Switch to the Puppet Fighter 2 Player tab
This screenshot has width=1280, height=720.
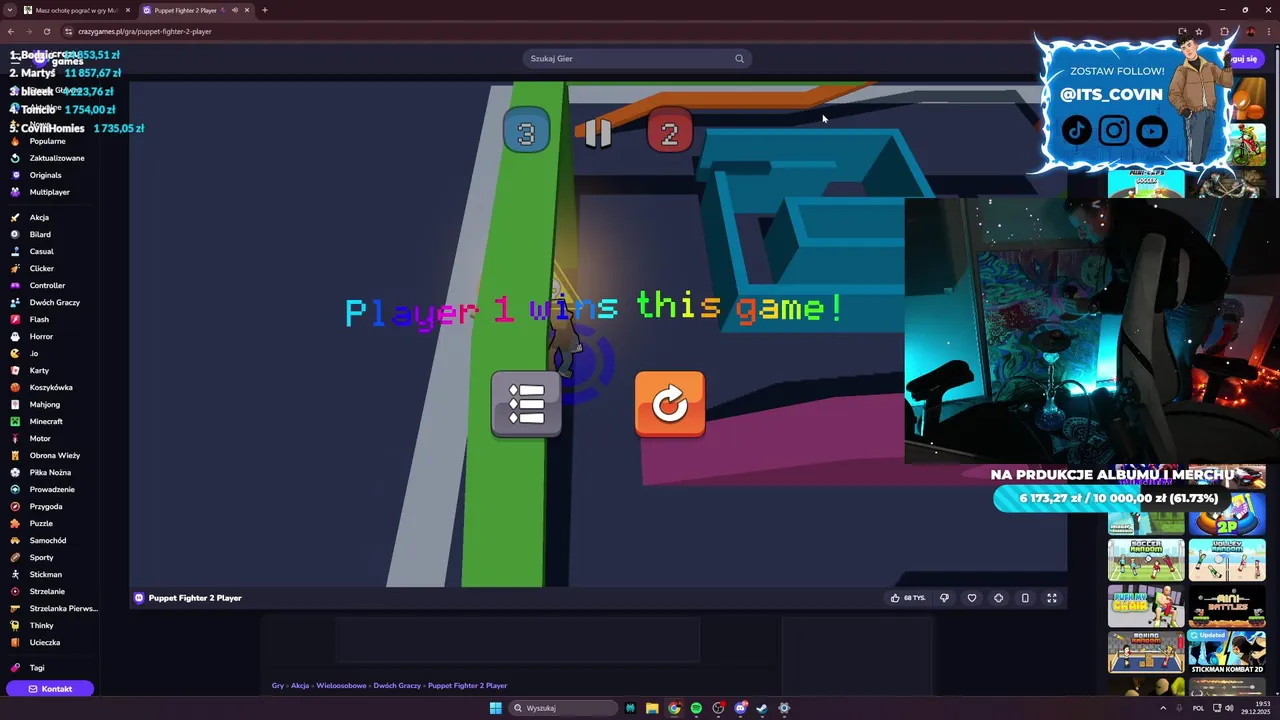[196, 10]
